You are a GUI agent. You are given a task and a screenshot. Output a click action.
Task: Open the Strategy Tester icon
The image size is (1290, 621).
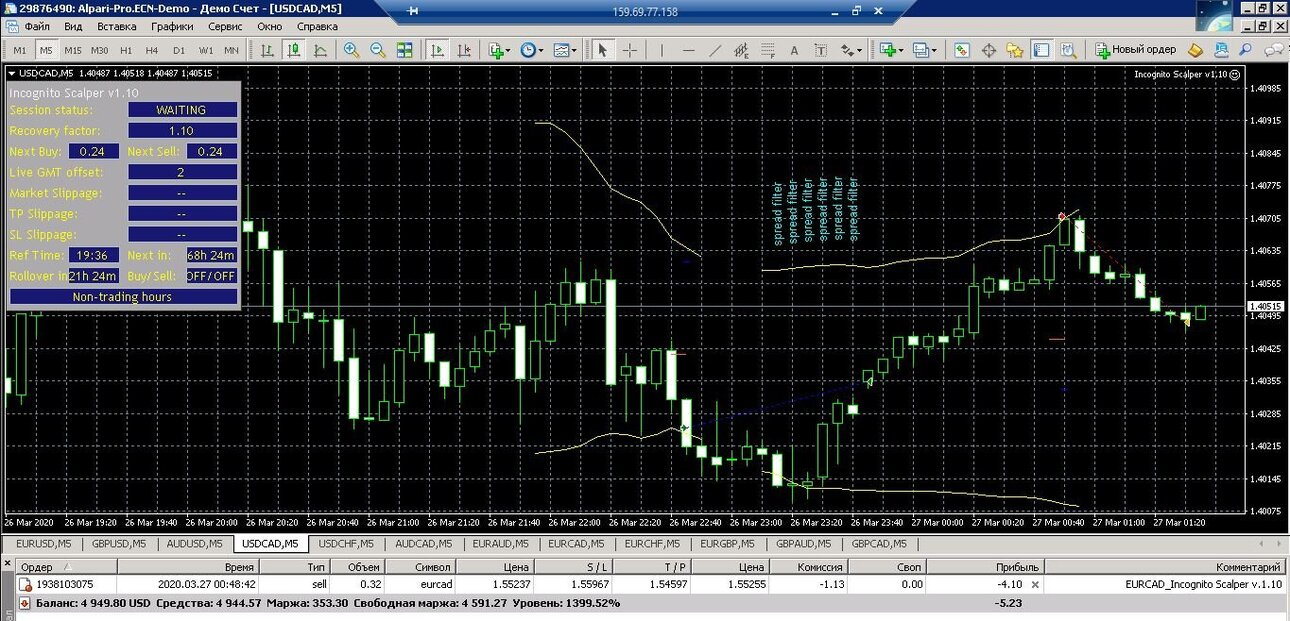tap(1067, 50)
